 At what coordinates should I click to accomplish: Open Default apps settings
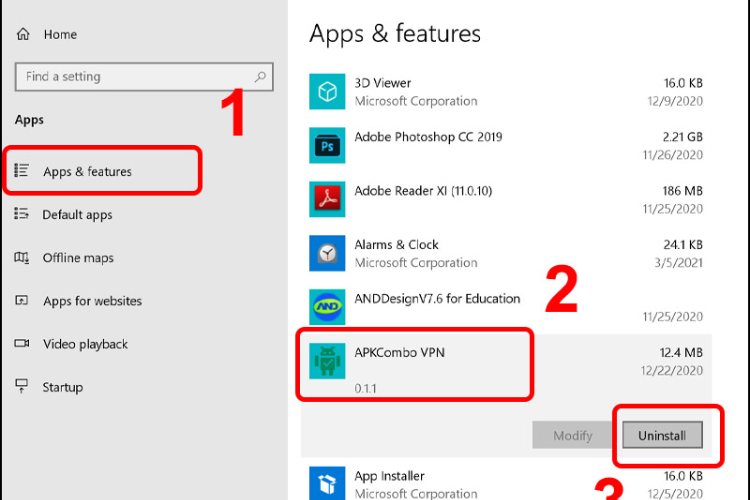coord(77,215)
